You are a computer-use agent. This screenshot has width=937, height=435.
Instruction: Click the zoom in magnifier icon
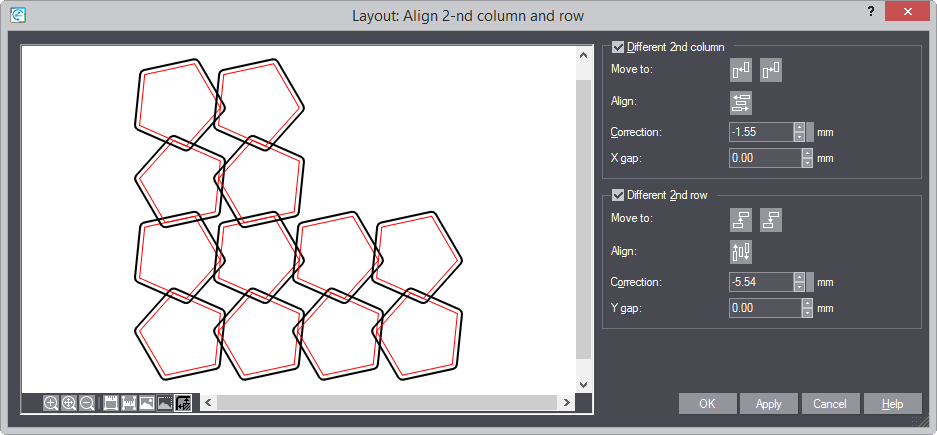pos(51,403)
